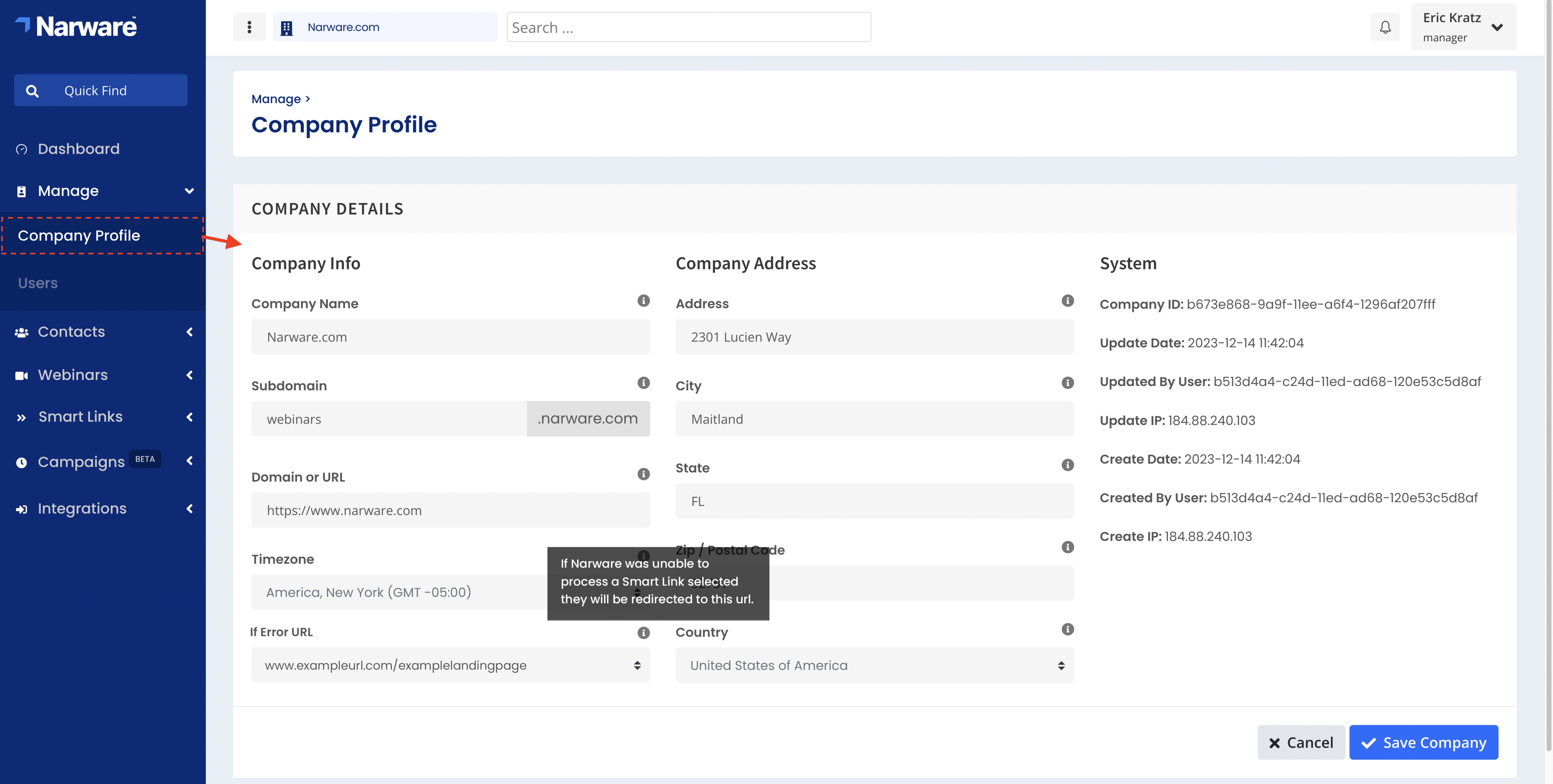1553x784 pixels.
Task: Open the three-dot options menu
Action: pyautogui.click(x=249, y=27)
